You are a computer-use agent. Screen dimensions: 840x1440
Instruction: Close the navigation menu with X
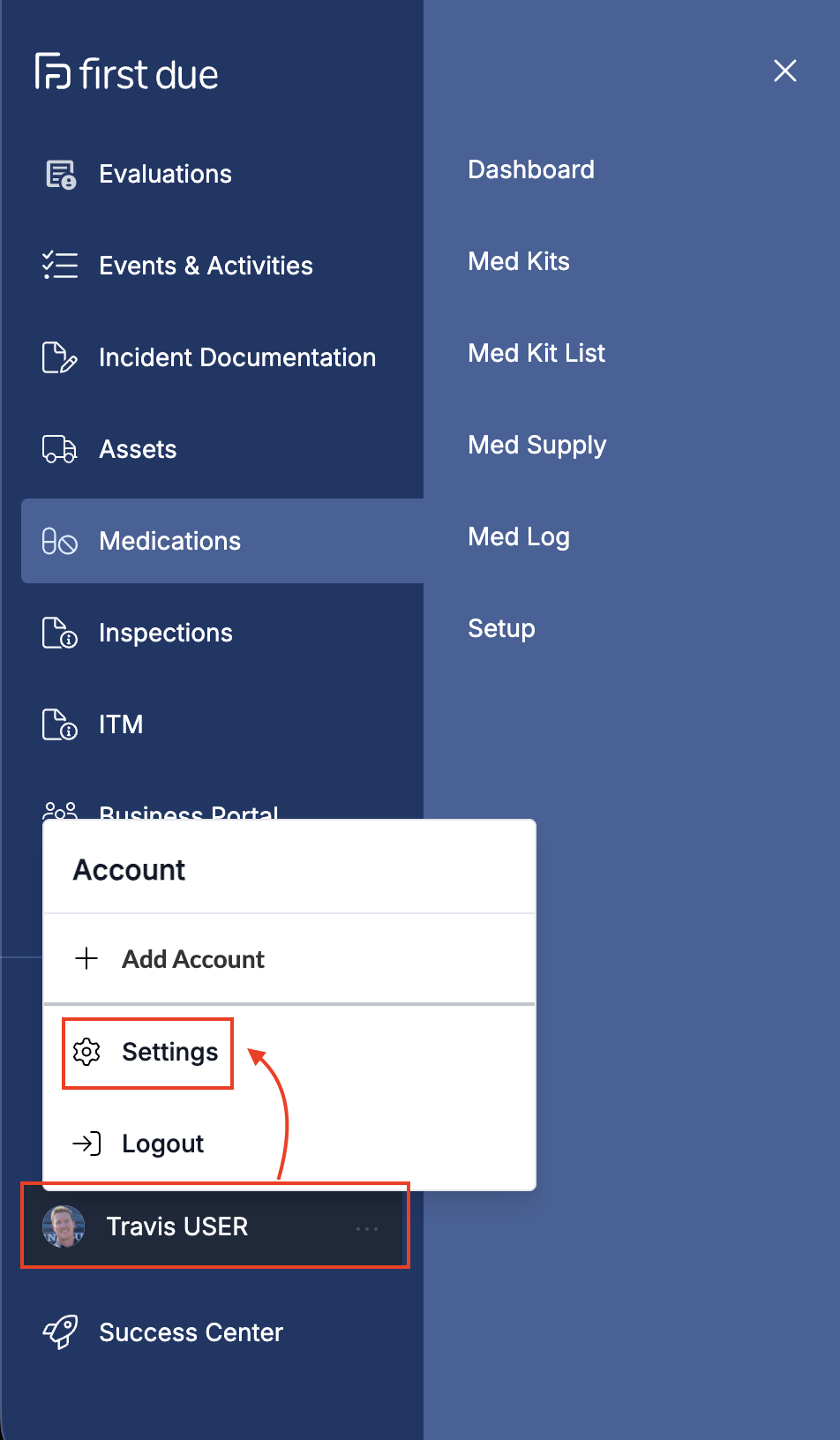point(785,71)
